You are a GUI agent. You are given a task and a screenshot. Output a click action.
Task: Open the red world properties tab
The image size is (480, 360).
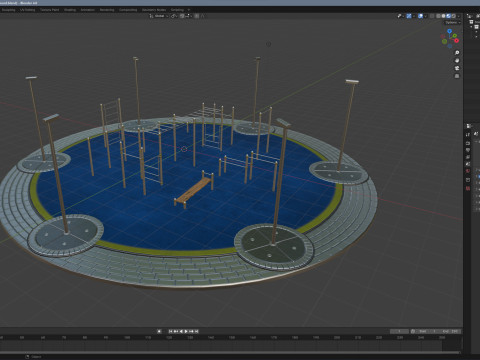[468, 171]
